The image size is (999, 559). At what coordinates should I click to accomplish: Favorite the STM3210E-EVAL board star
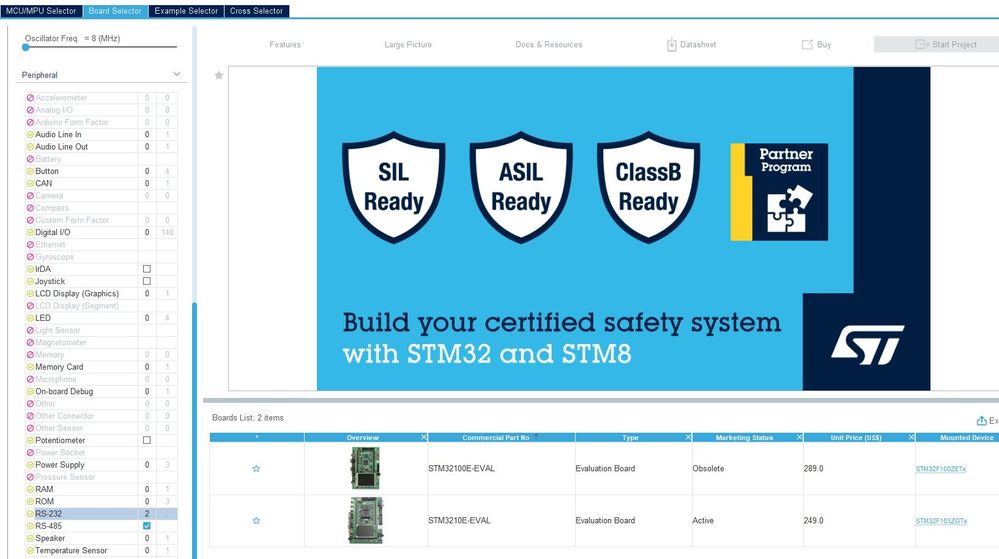click(256, 521)
